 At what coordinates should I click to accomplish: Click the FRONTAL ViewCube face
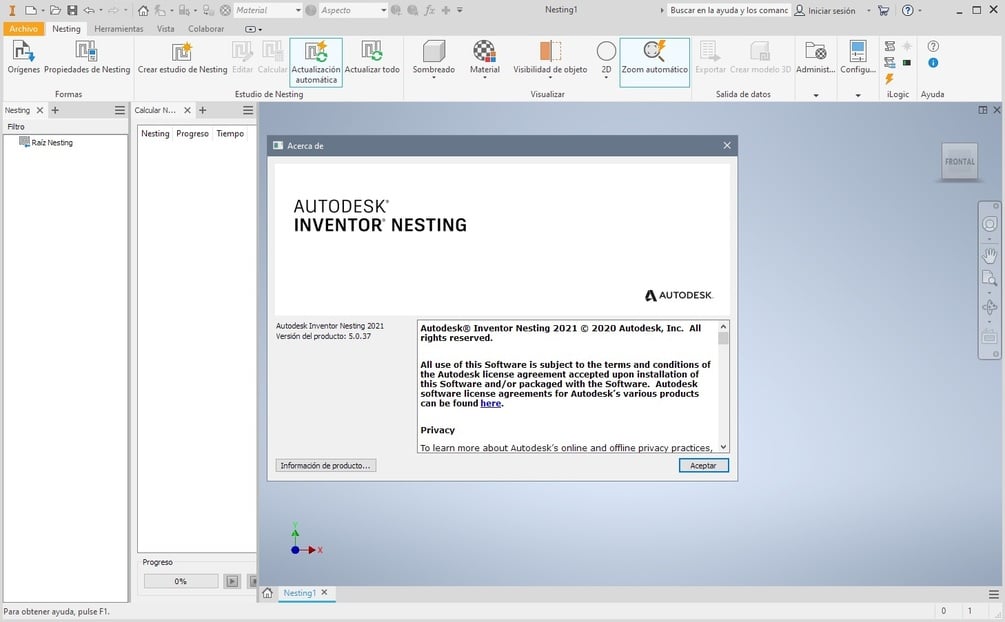pyautogui.click(x=959, y=162)
